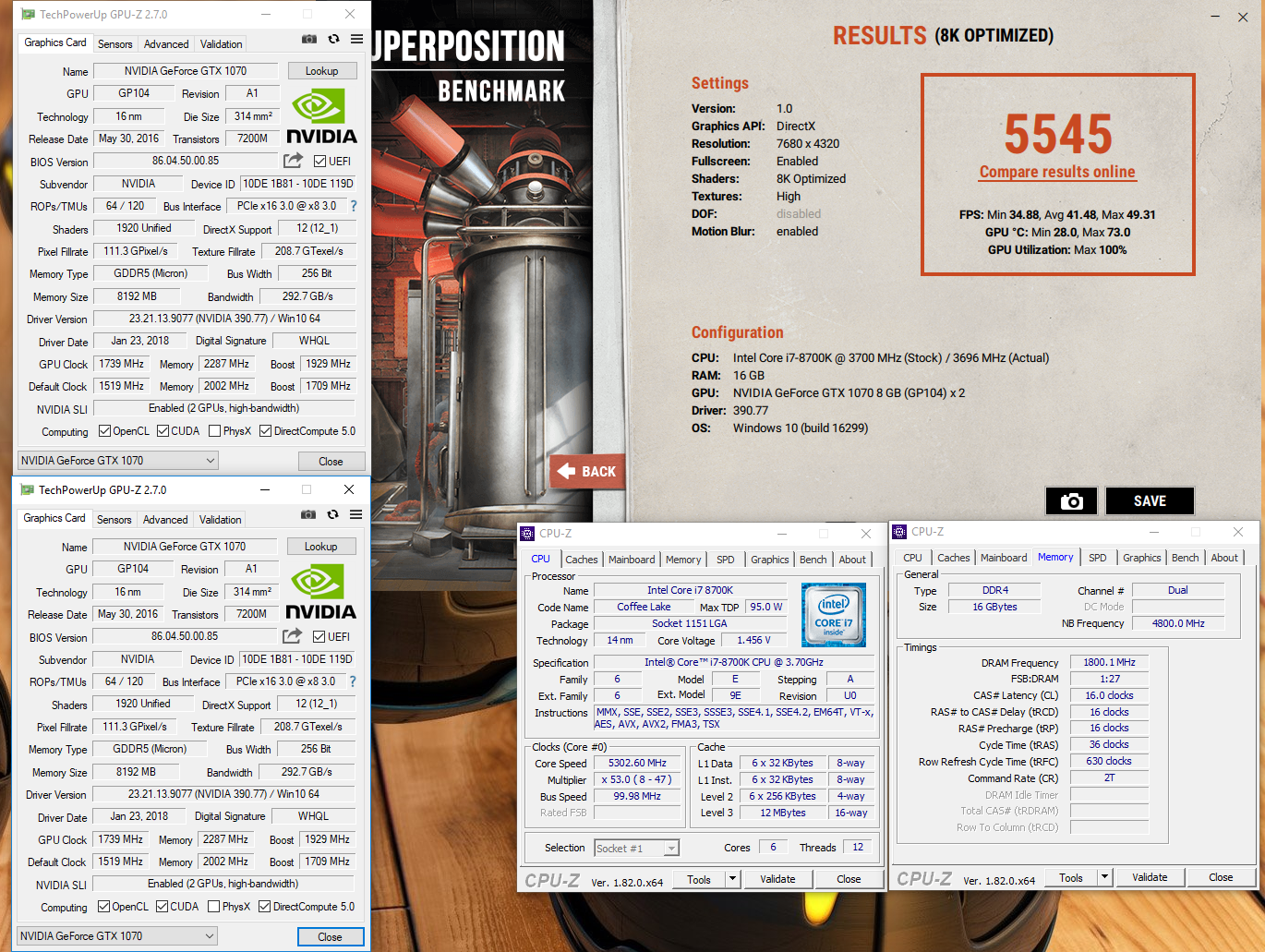Viewport: 1265px width, 952px height.
Task: Toggle UEFI checkbox in top GPU-Z window
Action: point(319,162)
